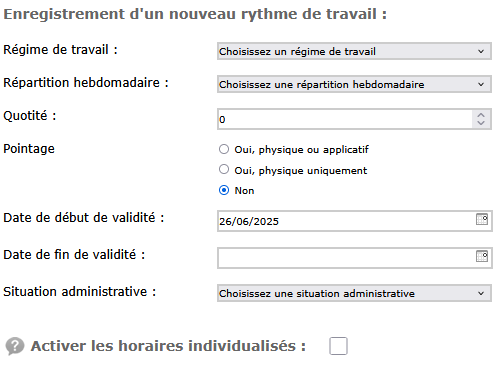Select 'Oui, physique ou applicatif' radio
The image size is (501, 372).
[x=224, y=149]
